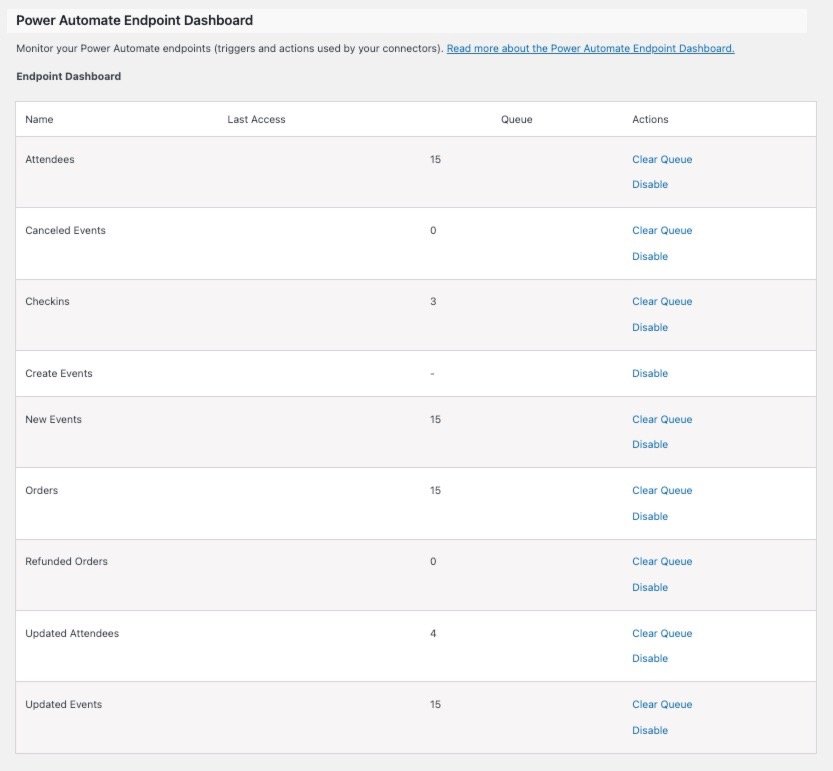
Task: Disable the Refunded Orders endpoint
Action: pyautogui.click(x=650, y=587)
